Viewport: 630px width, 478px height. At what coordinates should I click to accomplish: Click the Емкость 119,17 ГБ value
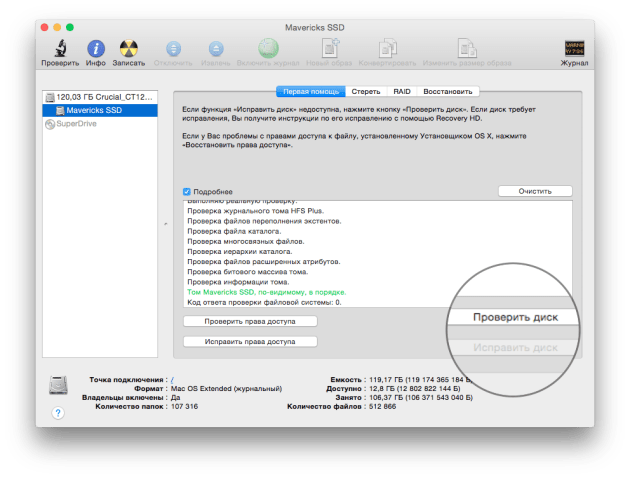[420, 380]
